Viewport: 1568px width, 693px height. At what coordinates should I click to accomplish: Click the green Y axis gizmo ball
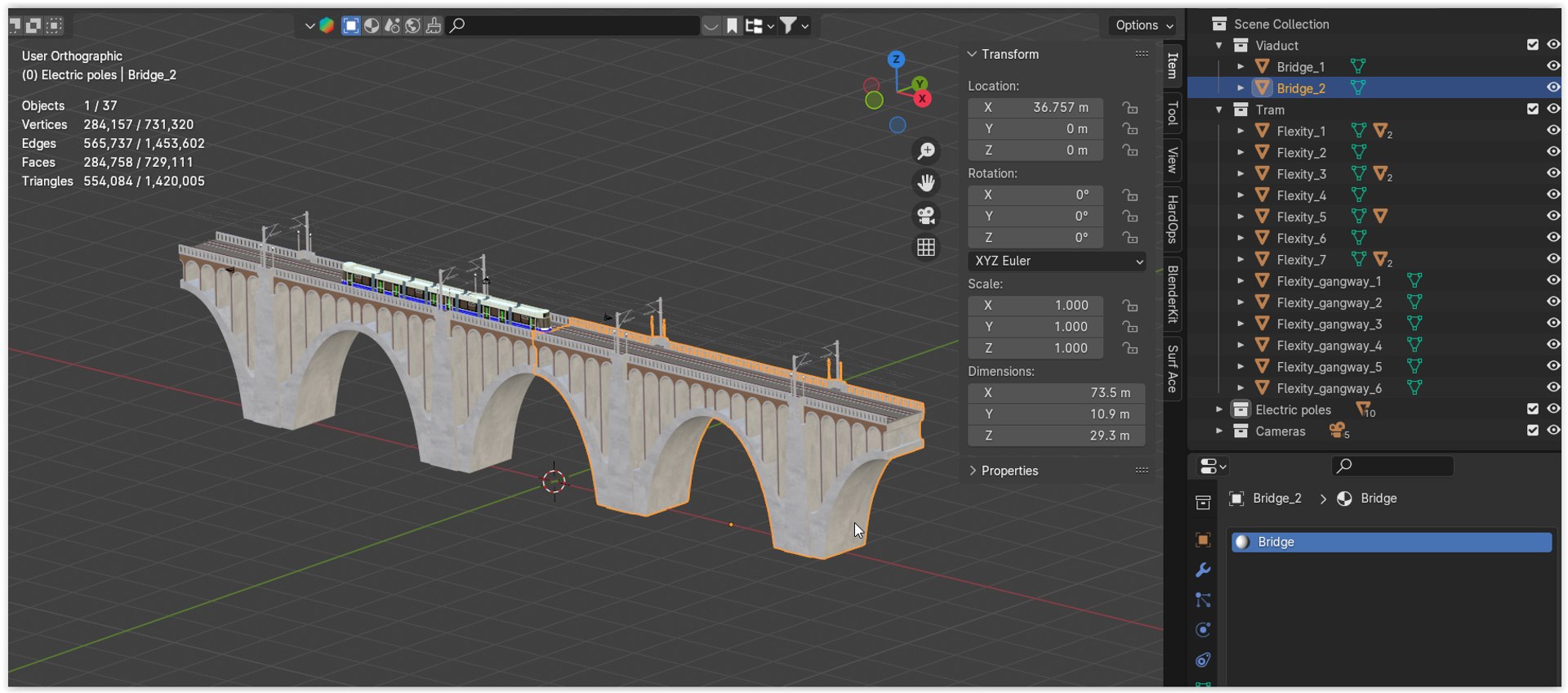pyautogui.click(x=920, y=83)
